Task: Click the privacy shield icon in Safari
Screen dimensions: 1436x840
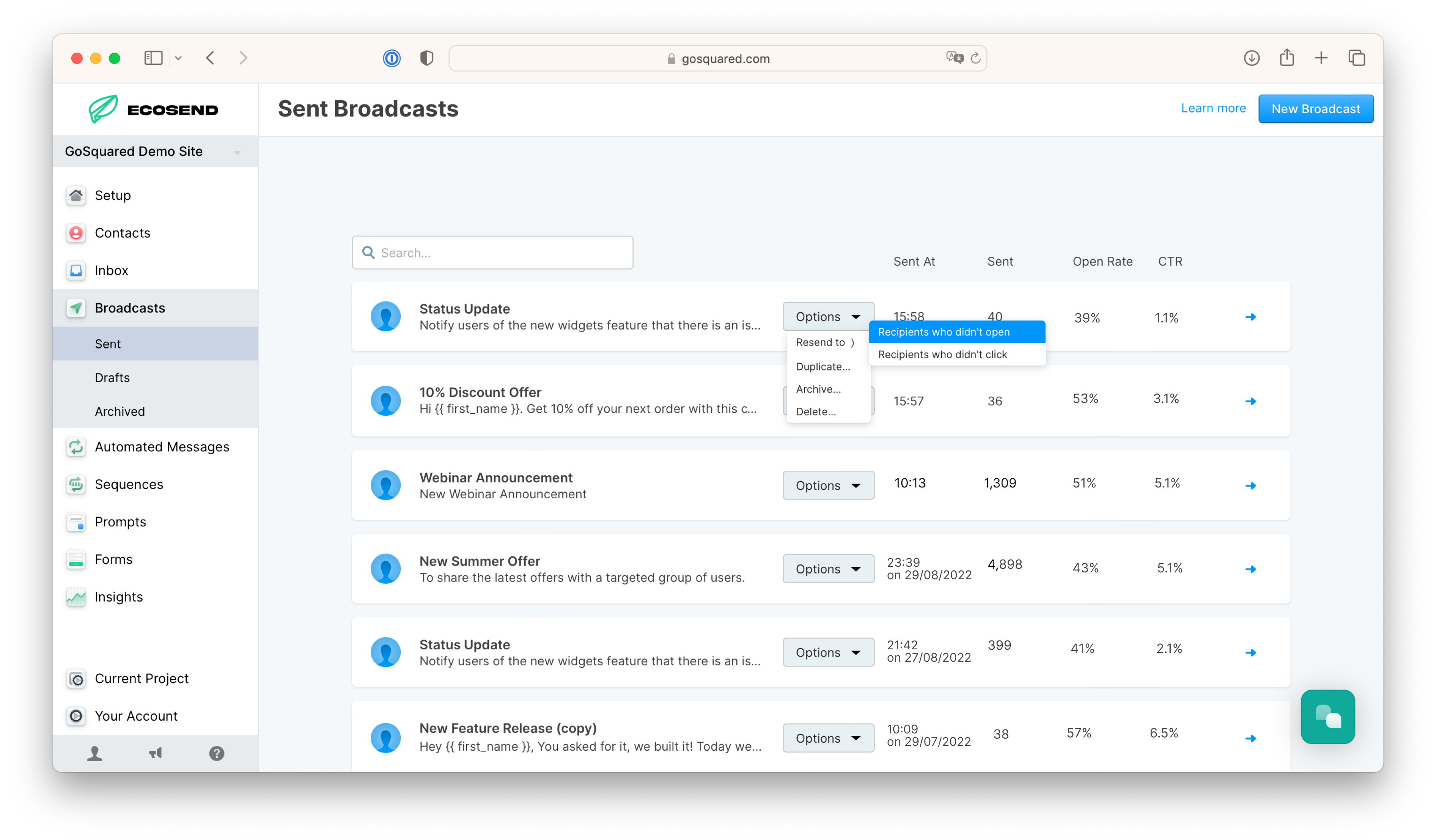Action: (427, 58)
